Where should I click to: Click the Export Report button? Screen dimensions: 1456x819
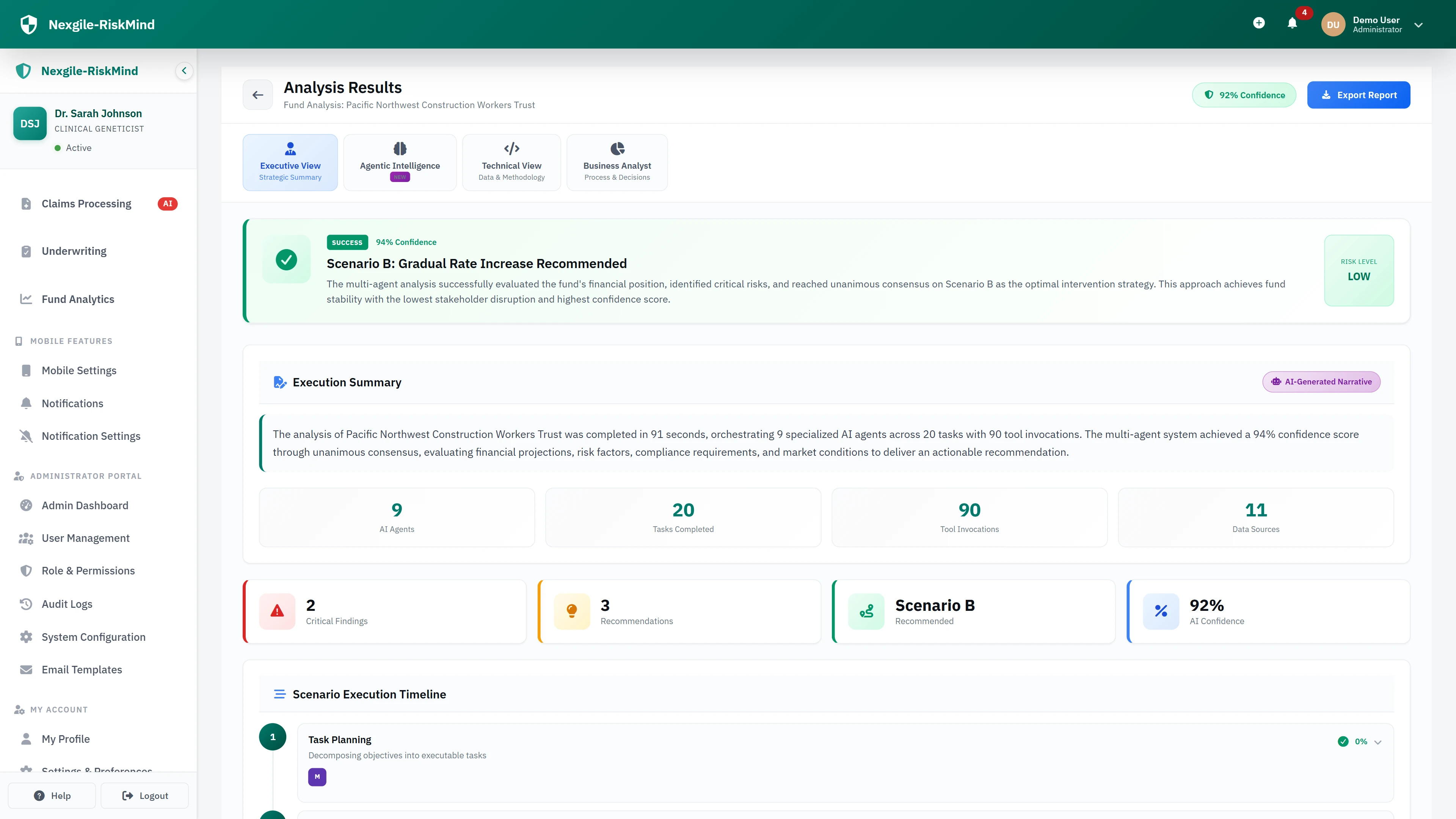(x=1358, y=94)
